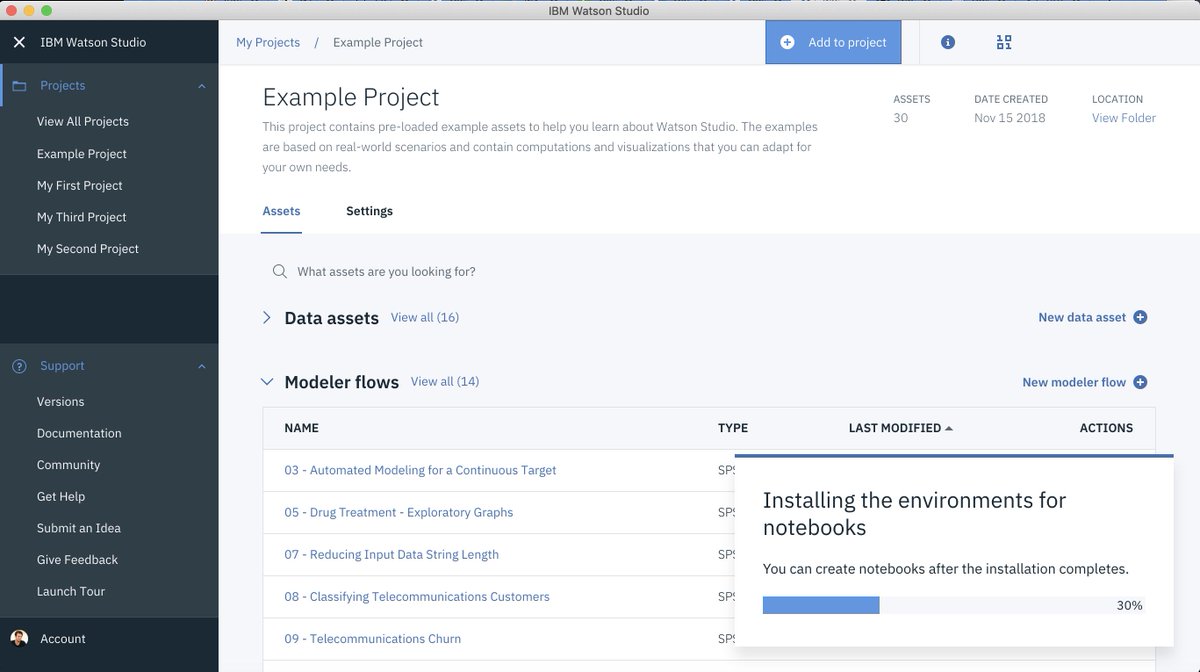Select Example Project in sidebar
Viewport: 1200px width, 672px height.
coord(82,154)
